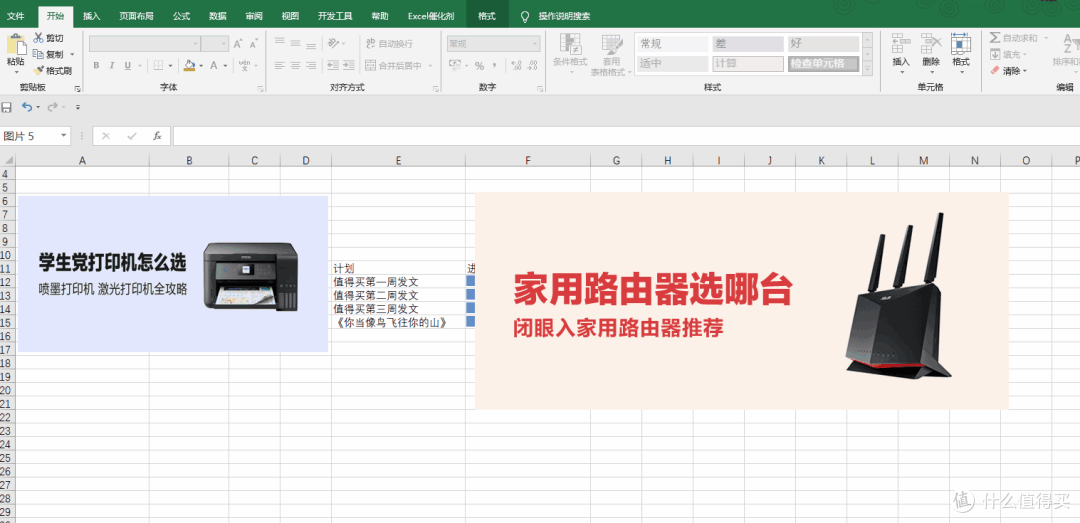
Task: Click the 操作说明搜索 search box
Action: point(563,16)
